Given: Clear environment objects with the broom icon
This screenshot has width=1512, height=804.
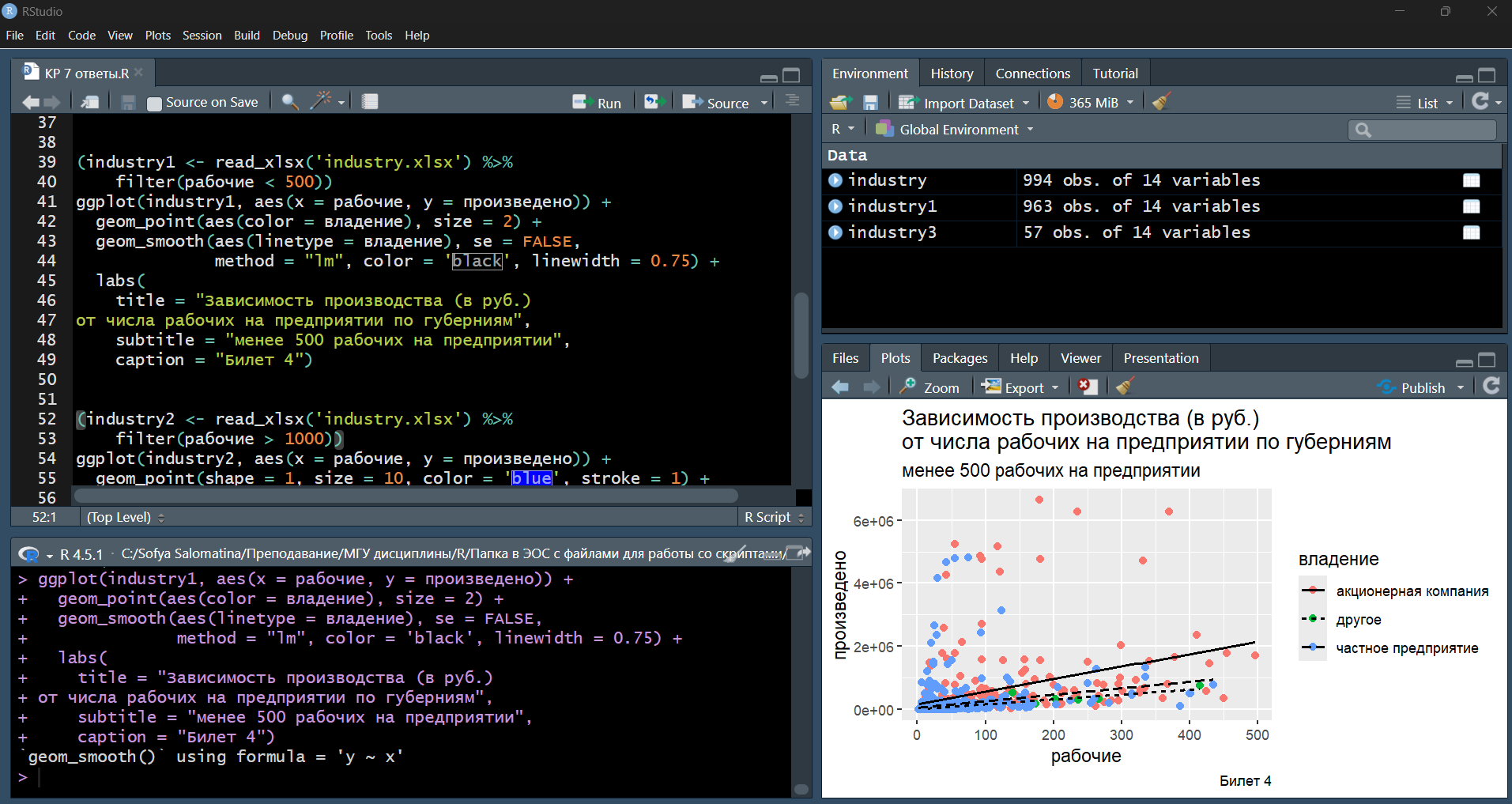Looking at the screenshot, I should click(x=1161, y=102).
